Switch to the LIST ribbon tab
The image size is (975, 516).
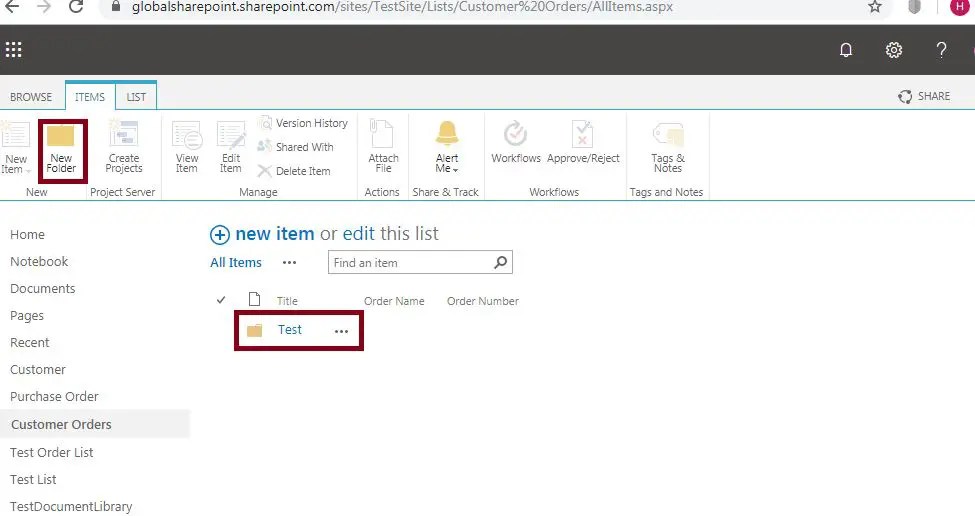pos(136,97)
